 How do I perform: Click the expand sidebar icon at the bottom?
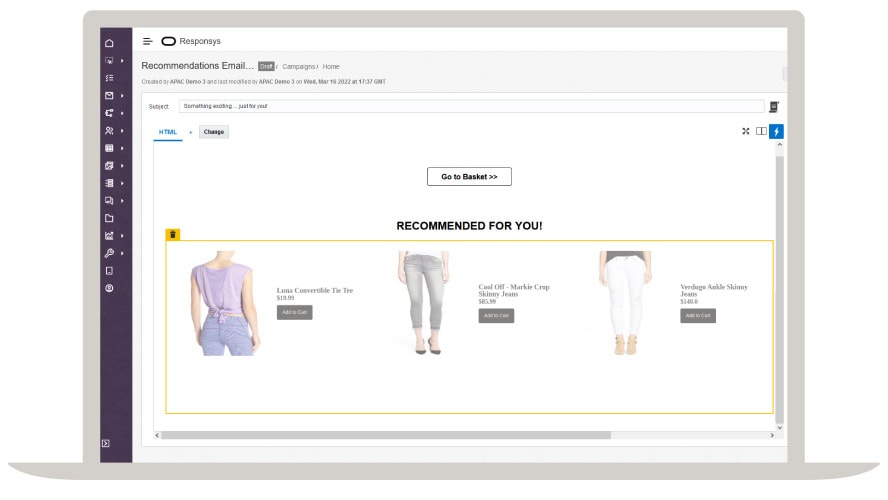click(x=106, y=443)
